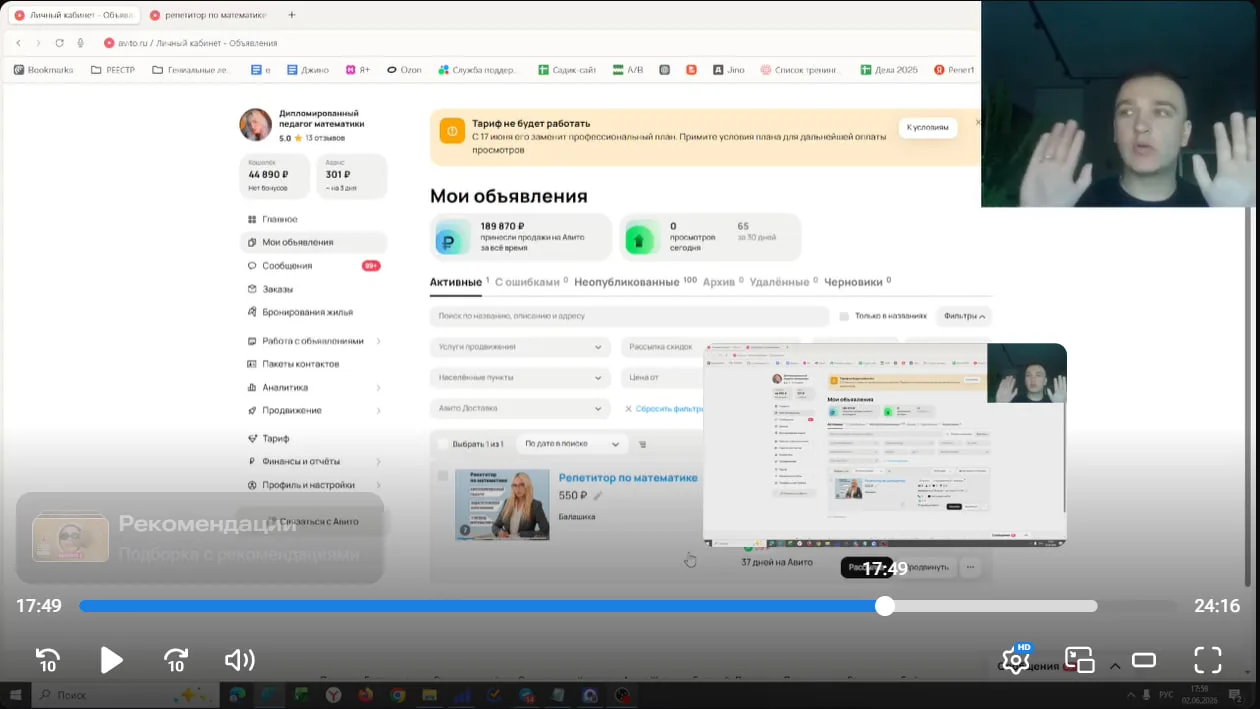Expand Профиль и настройки chevron
This screenshot has width=1260, height=709.
379,485
